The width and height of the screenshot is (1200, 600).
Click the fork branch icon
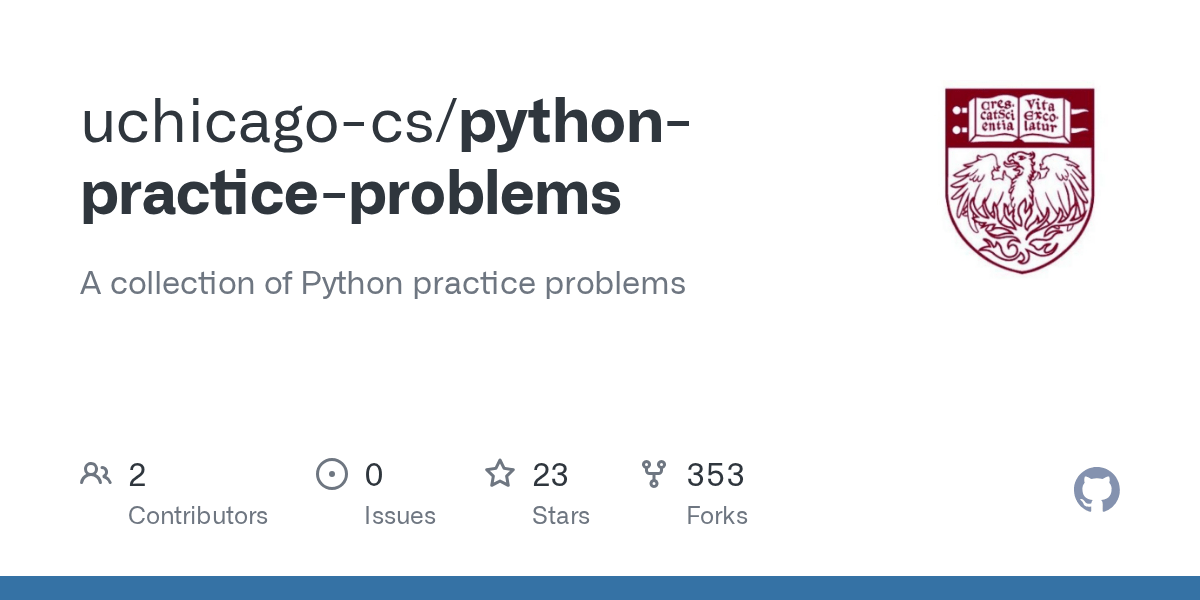654,474
